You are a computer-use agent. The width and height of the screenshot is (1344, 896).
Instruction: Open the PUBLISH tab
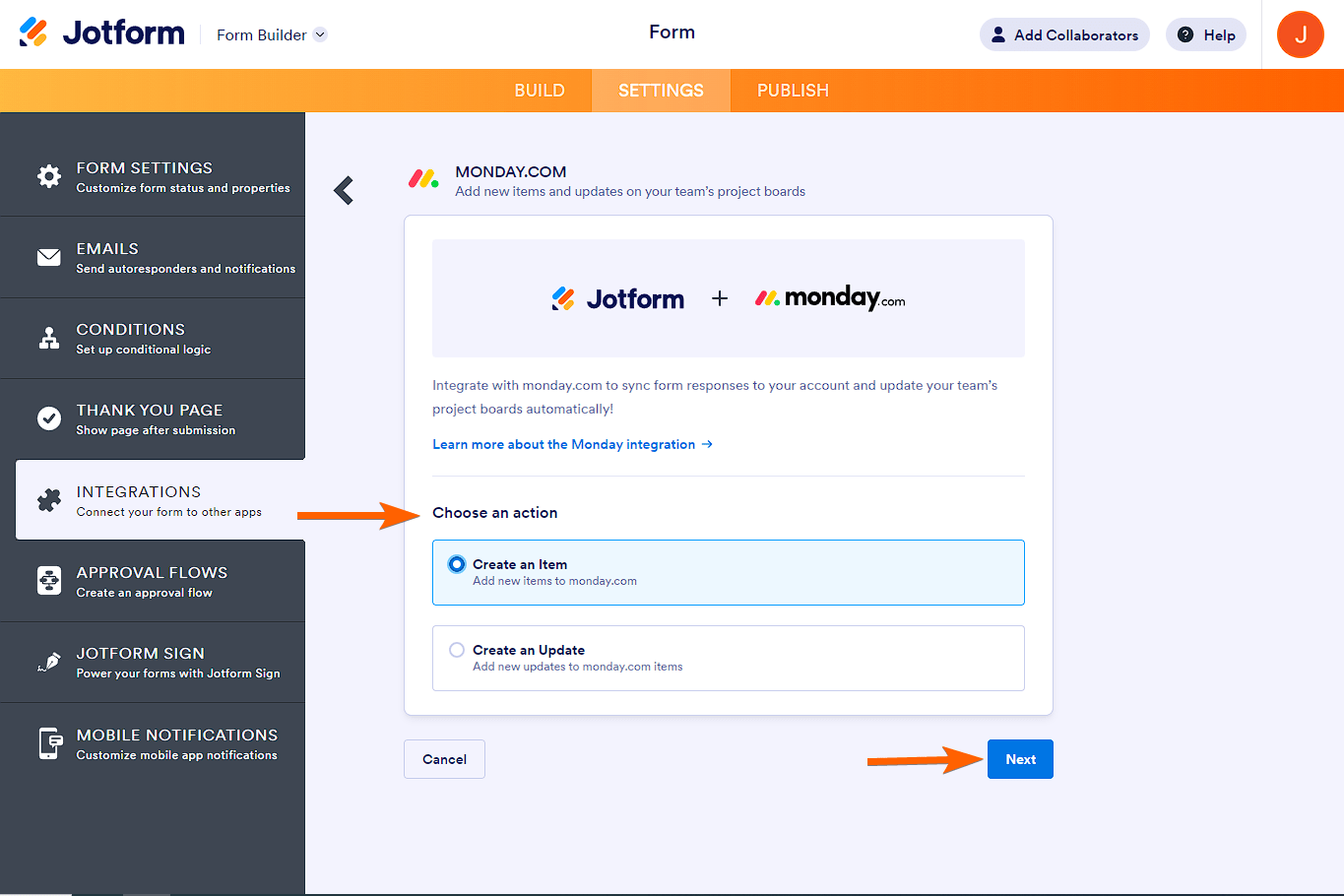(x=793, y=90)
